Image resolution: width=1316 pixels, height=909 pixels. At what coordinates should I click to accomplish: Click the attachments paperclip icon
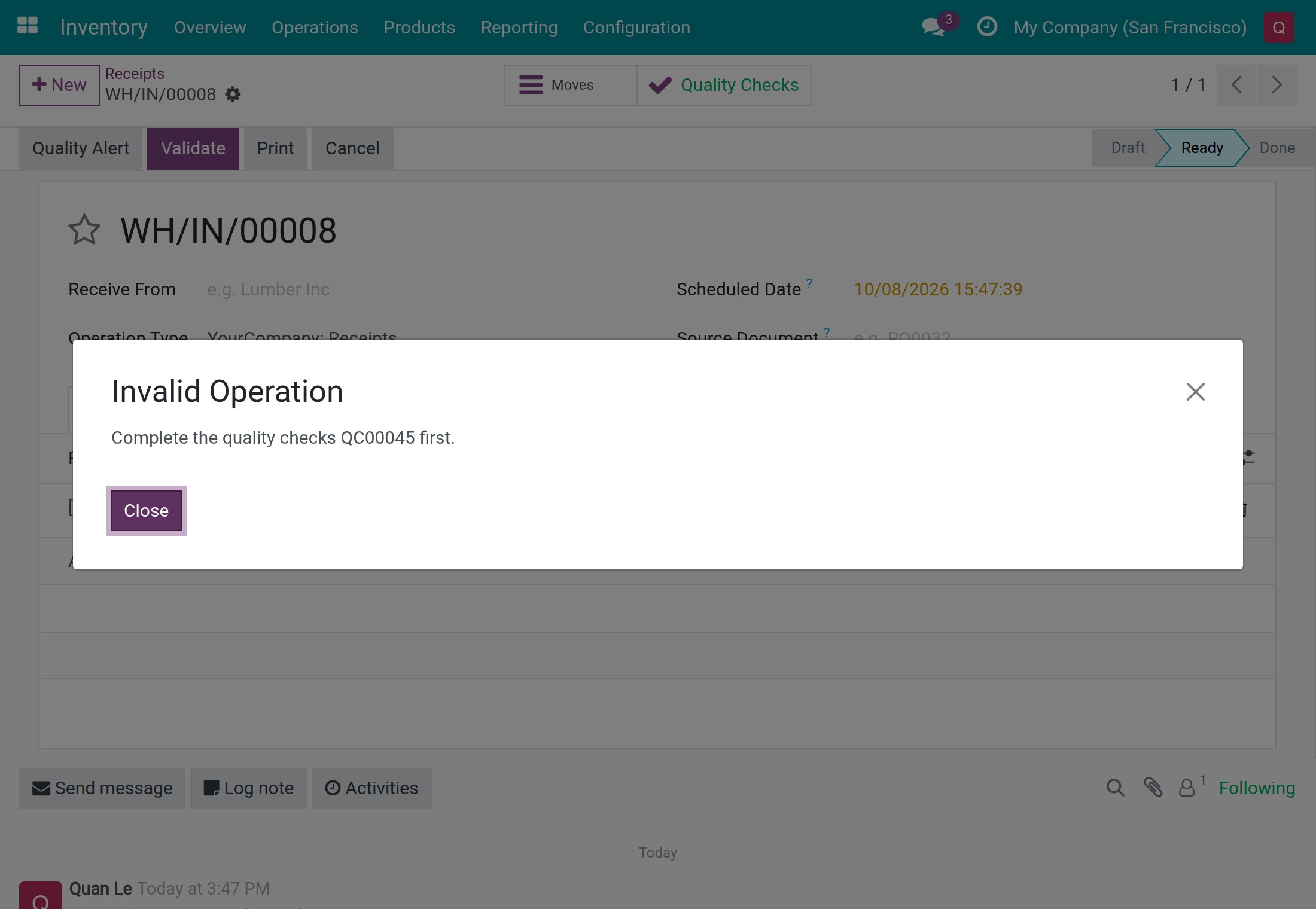coord(1153,788)
